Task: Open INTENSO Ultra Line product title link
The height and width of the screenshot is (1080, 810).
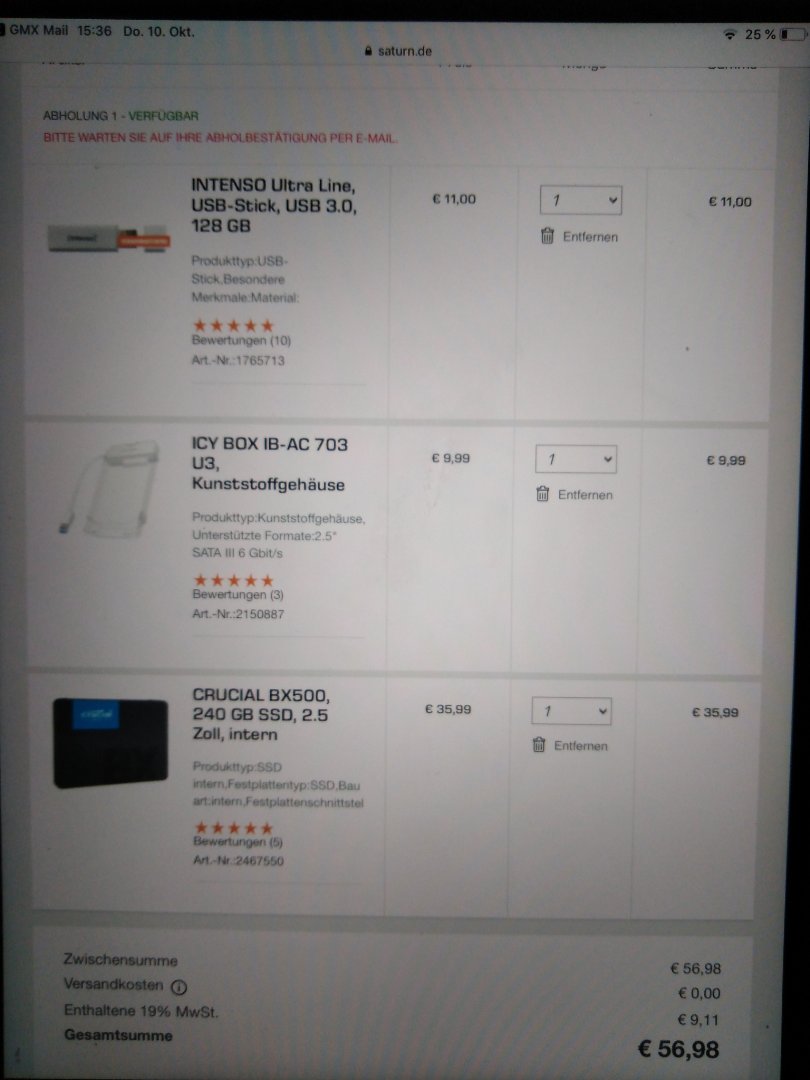Action: 274,205
